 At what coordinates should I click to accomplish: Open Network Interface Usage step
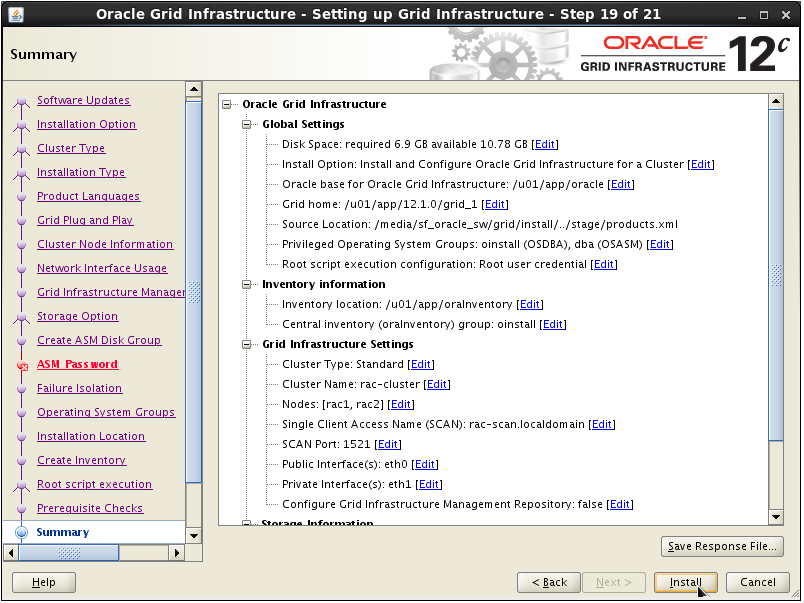tap(102, 269)
